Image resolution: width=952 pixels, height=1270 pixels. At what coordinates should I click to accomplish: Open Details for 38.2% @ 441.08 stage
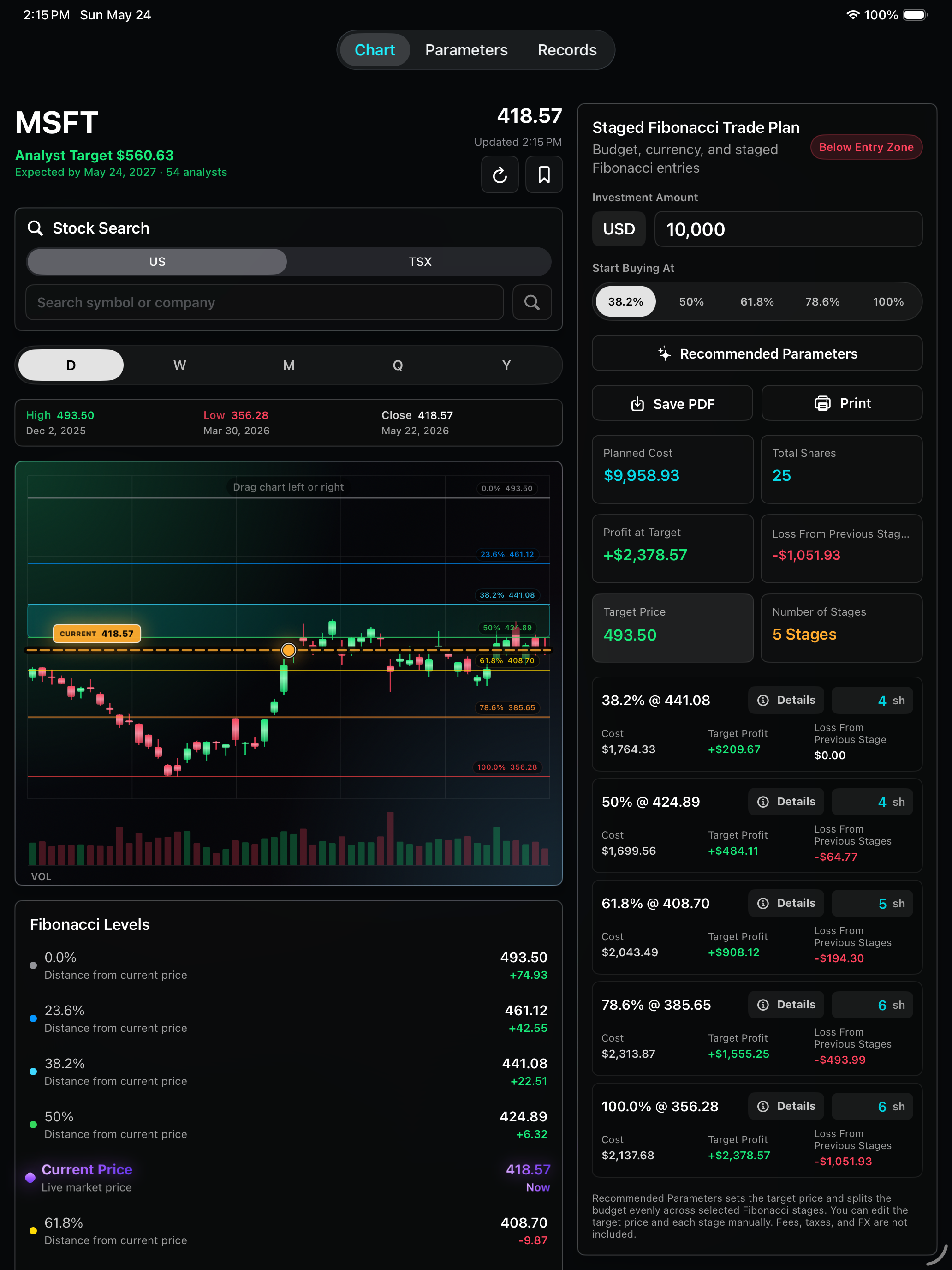coord(785,701)
